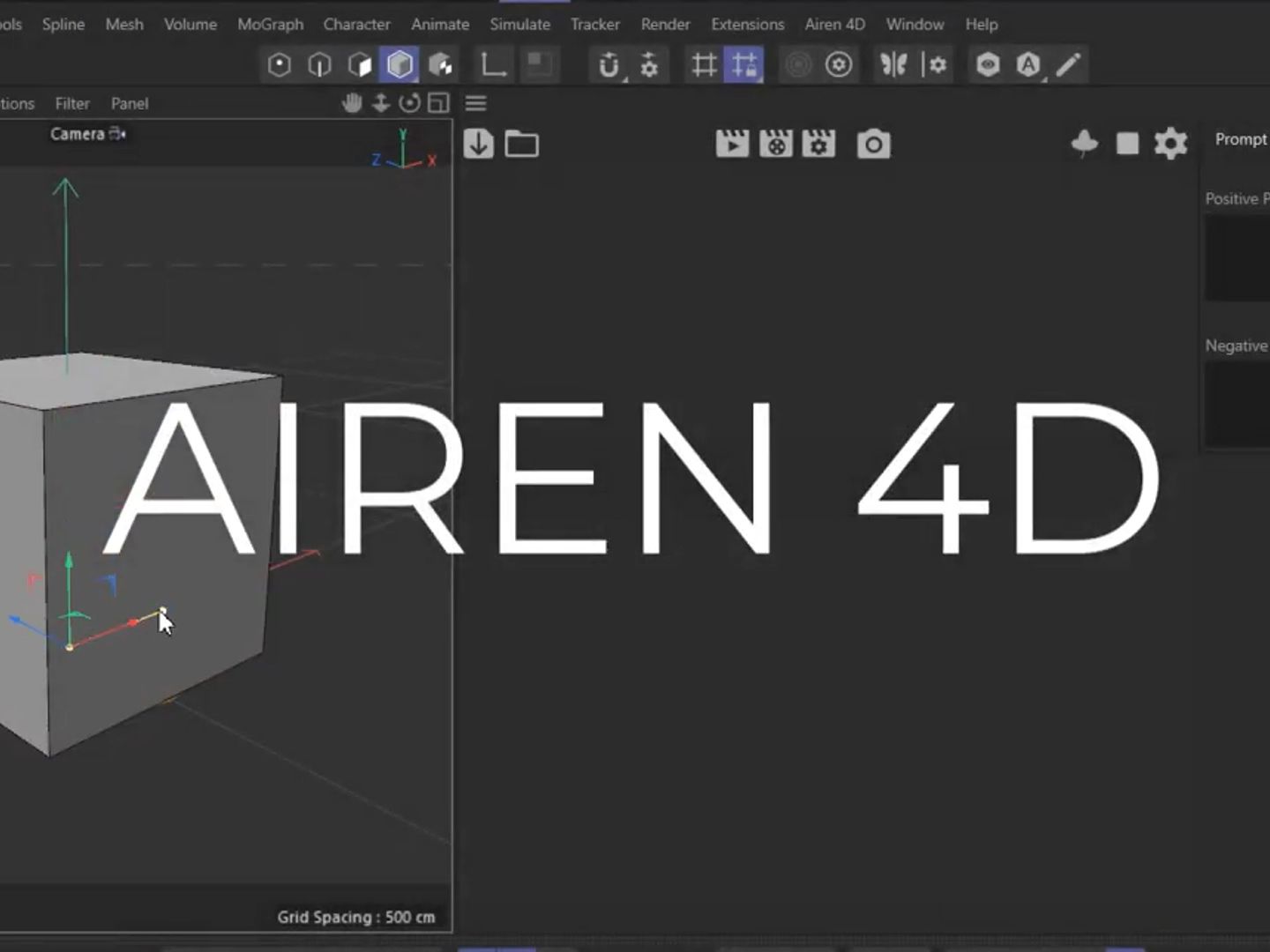The width and height of the screenshot is (1270, 952).
Task: Open the viewport Filter menu
Action: click(x=72, y=104)
